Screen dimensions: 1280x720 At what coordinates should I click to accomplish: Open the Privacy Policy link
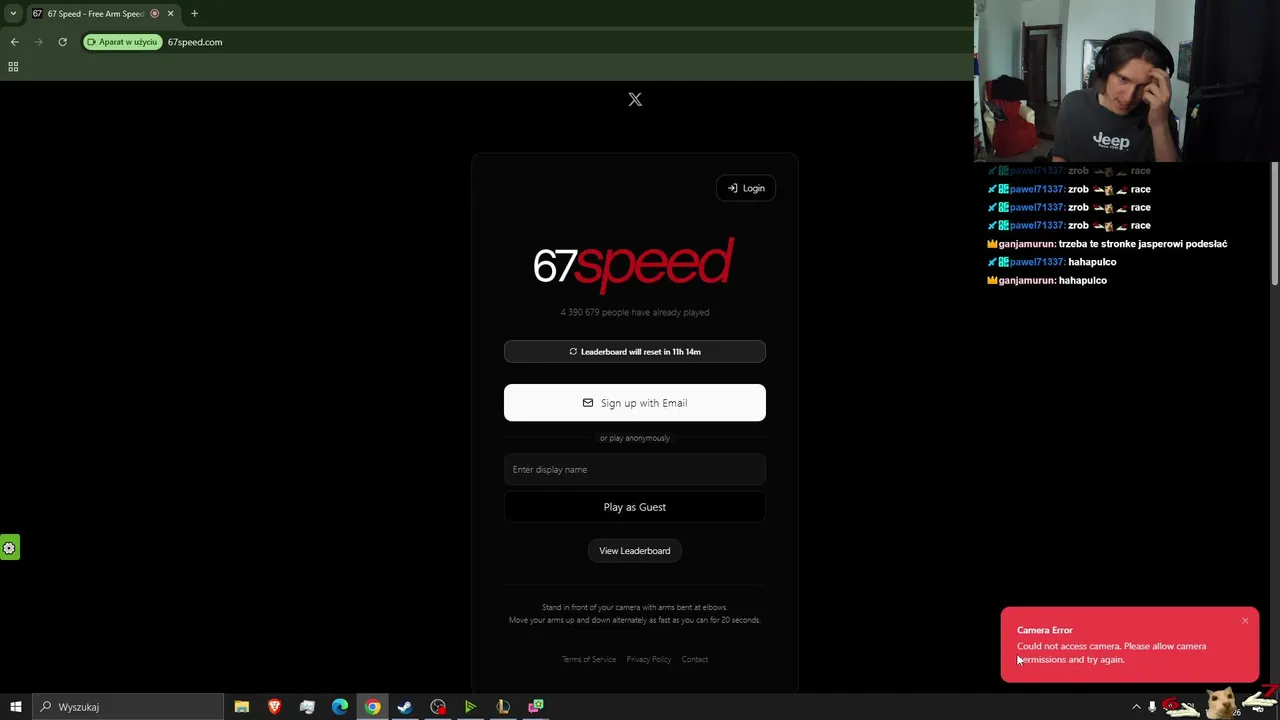click(649, 659)
